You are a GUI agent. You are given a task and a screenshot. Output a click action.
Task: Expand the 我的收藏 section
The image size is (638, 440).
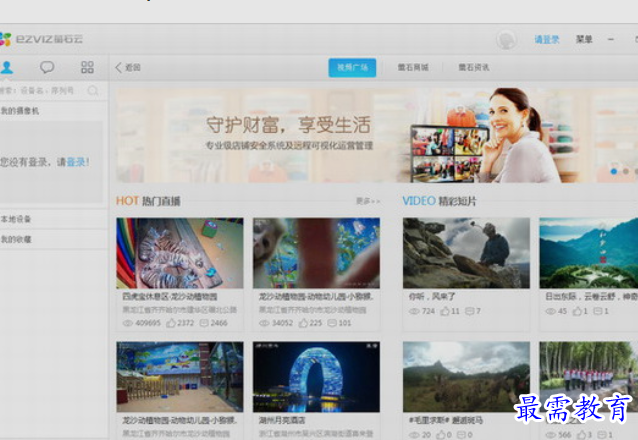[53, 239]
